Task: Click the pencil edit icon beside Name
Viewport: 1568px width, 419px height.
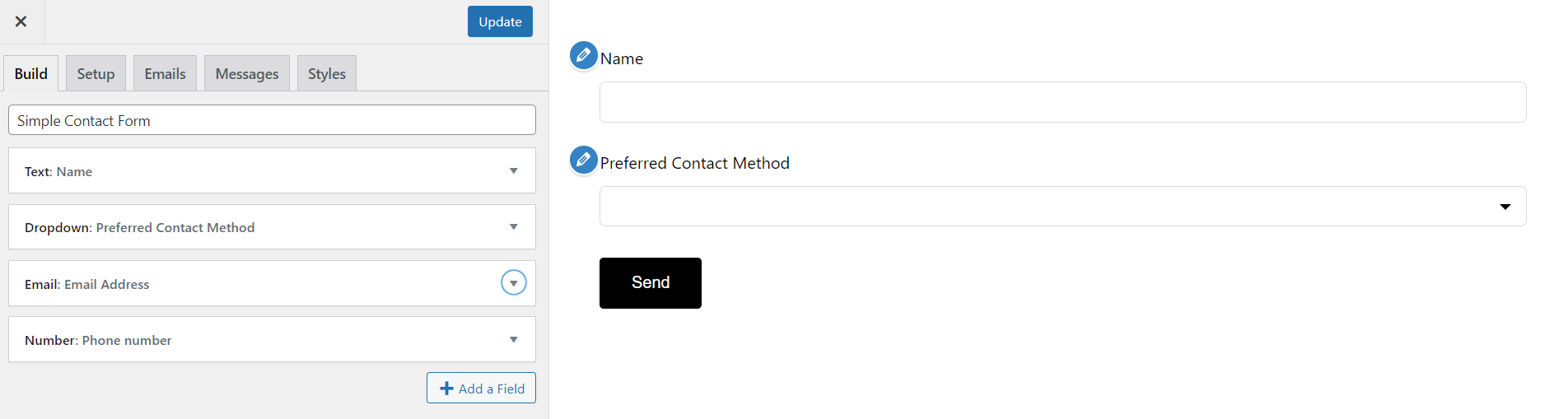Action: (x=583, y=56)
